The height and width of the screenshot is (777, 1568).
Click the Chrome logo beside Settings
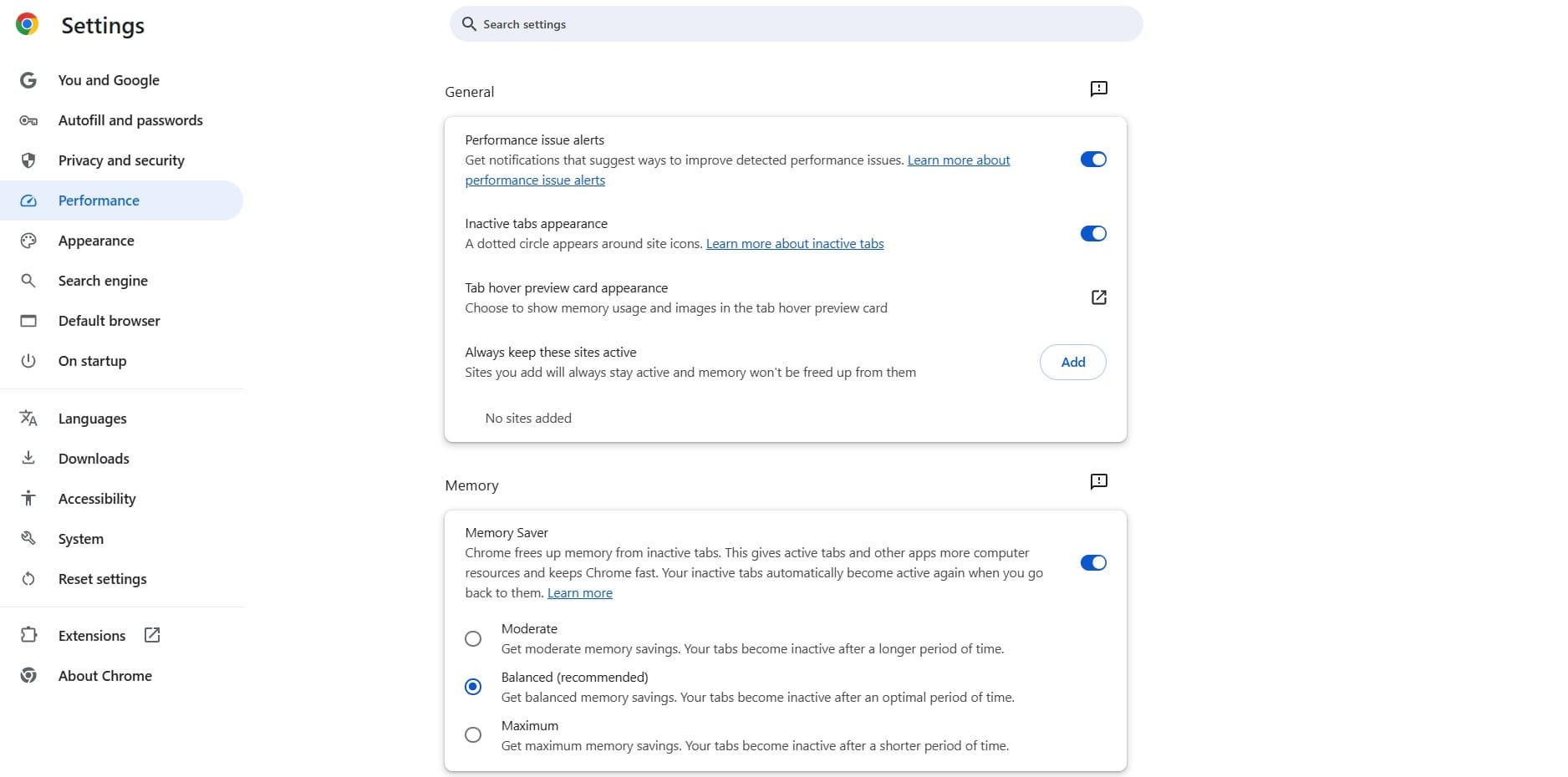pos(28,24)
